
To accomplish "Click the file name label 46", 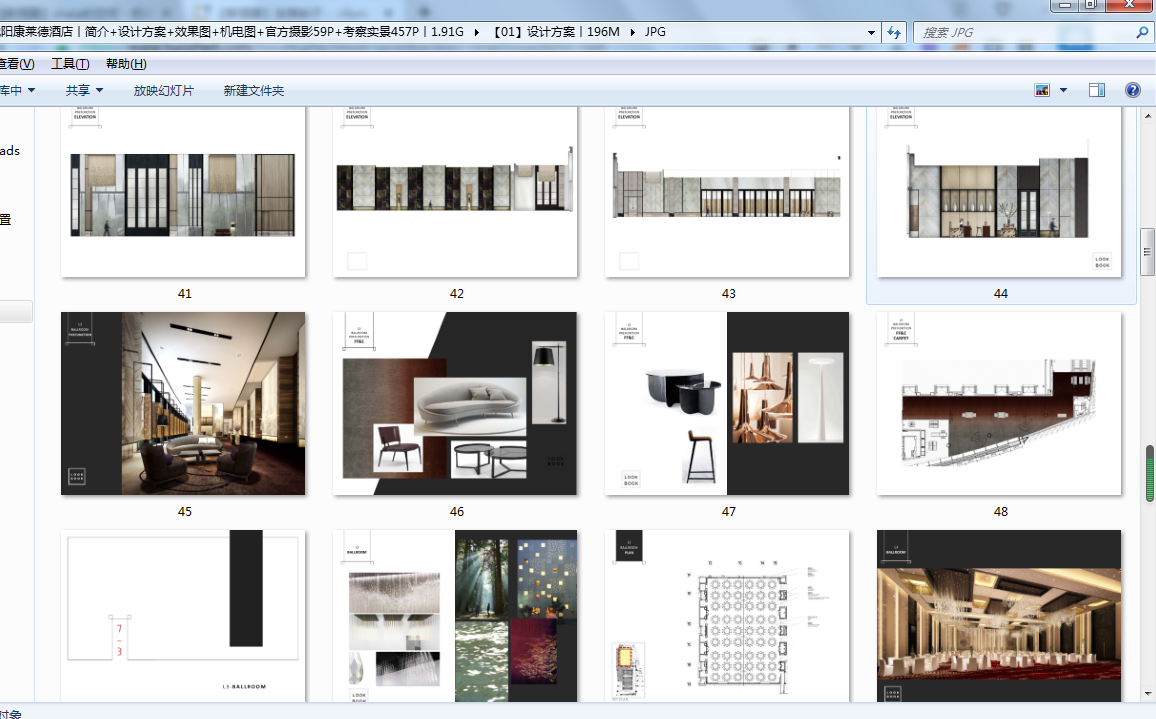I will (x=457, y=511).
